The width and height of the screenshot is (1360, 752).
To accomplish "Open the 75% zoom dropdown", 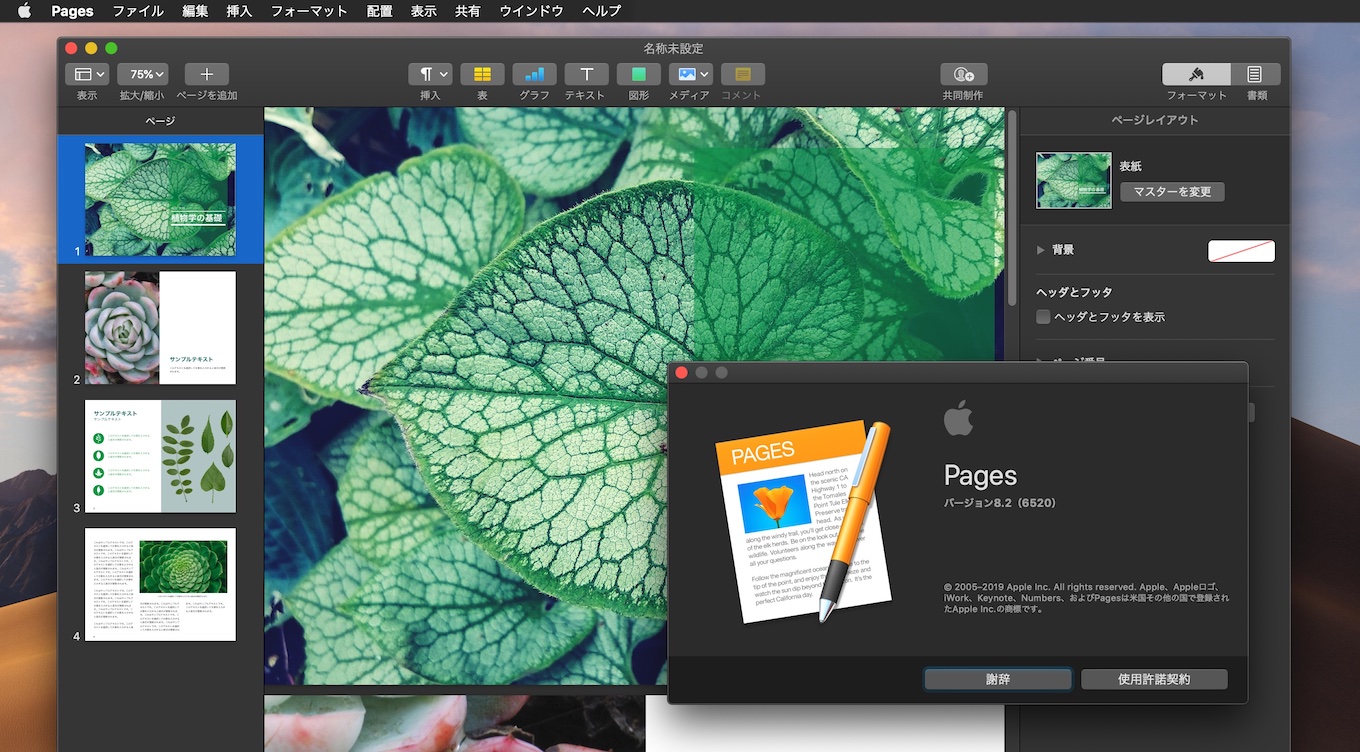I will tap(142, 74).
